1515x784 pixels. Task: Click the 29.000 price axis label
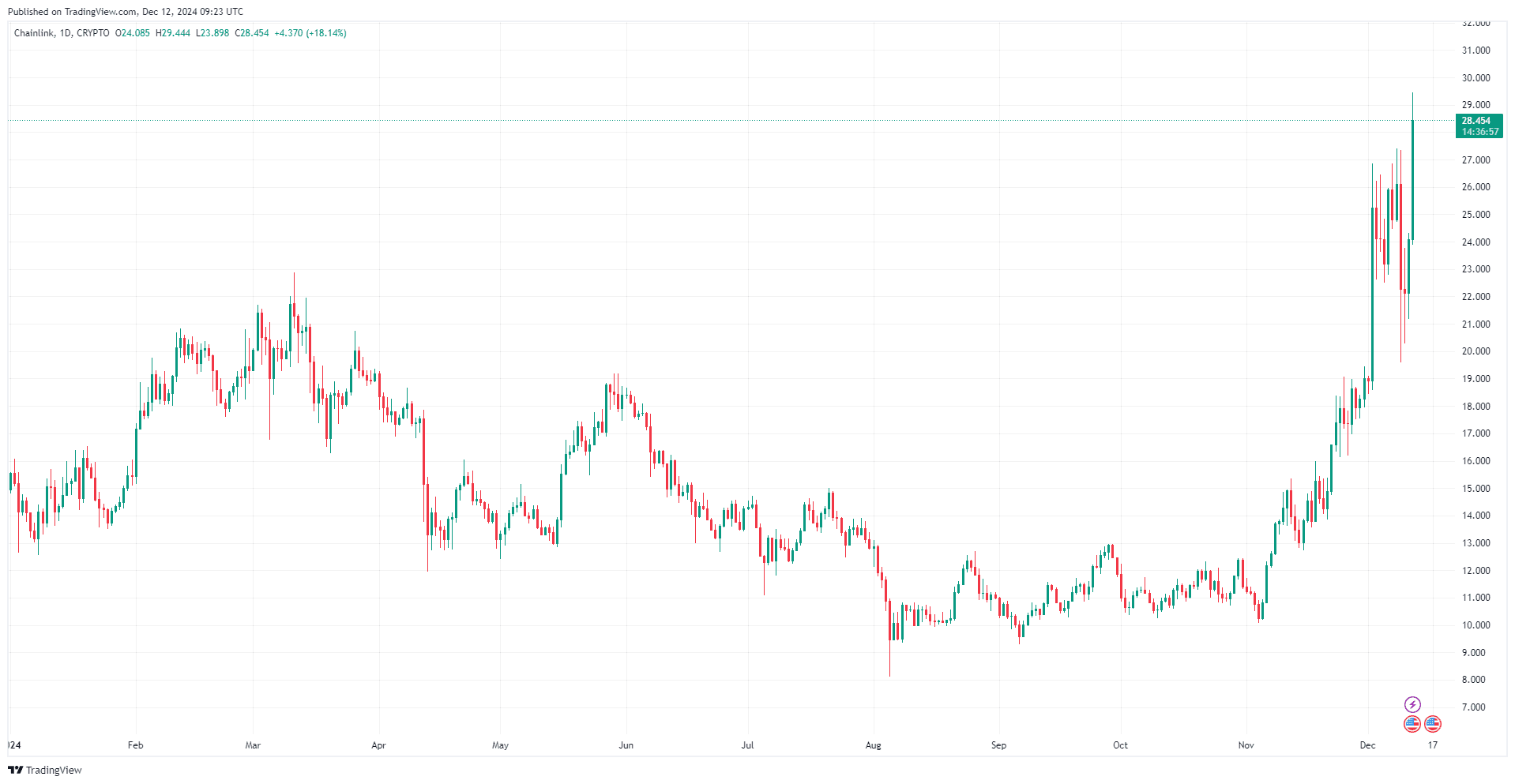pyautogui.click(x=1476, y=105)
